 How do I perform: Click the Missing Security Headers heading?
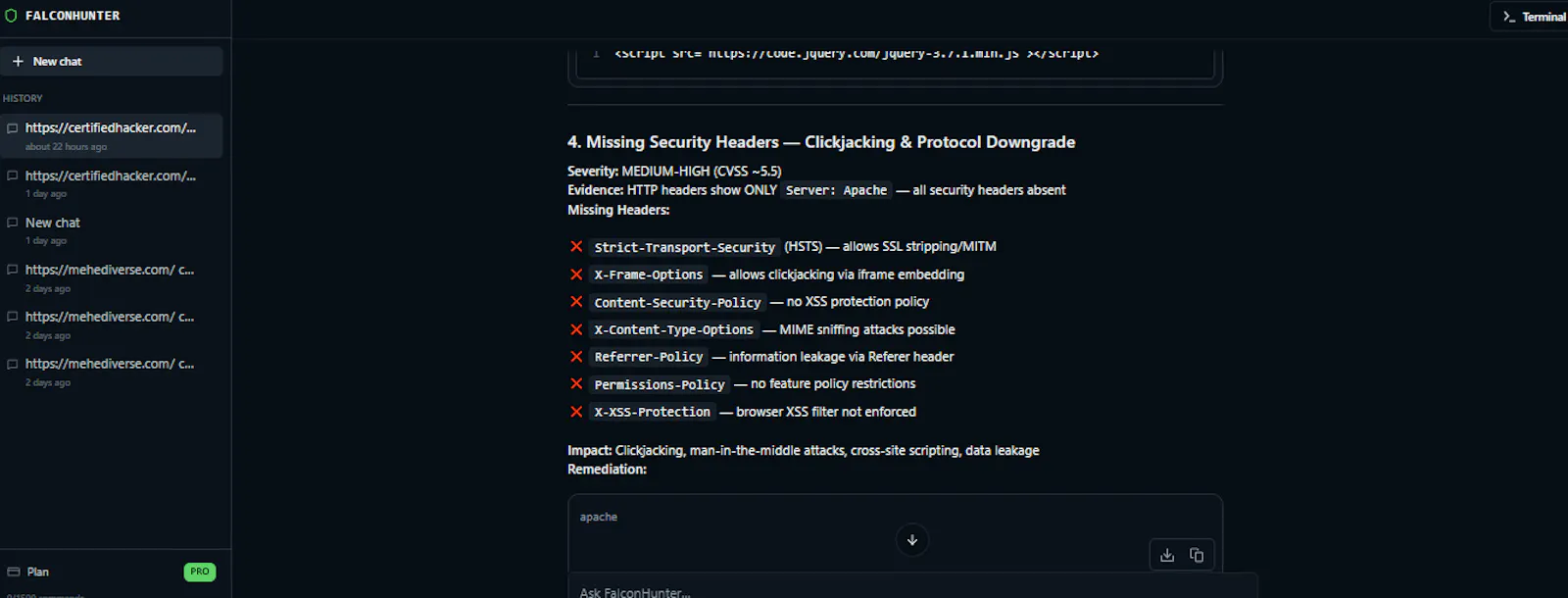[x=821, y=142]
